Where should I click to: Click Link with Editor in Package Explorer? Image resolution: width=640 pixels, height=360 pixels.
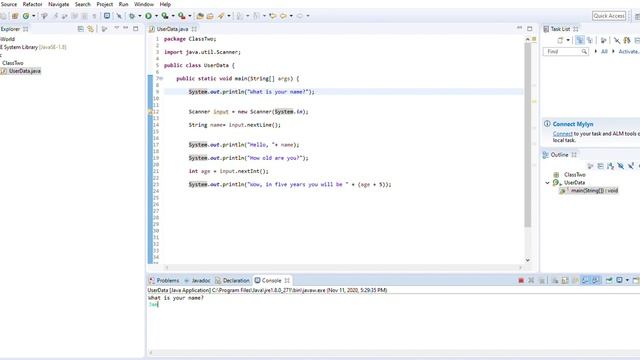pyautogui.click(x=90, y=29)
